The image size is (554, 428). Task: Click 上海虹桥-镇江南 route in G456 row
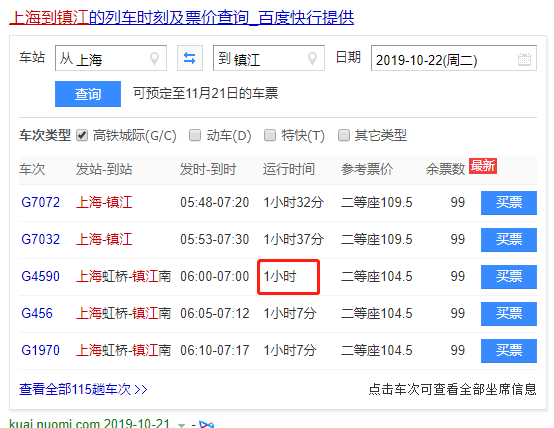[x=124, y=313]
